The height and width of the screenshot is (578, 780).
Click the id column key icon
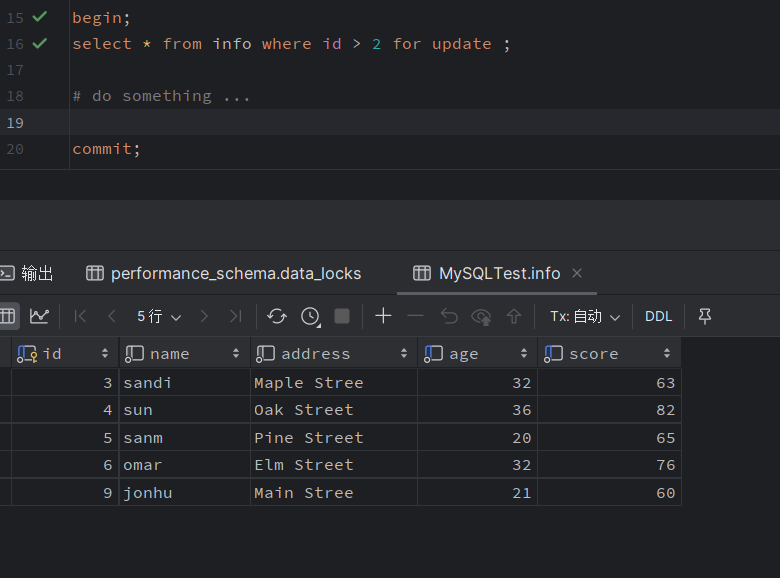point(27,354)
